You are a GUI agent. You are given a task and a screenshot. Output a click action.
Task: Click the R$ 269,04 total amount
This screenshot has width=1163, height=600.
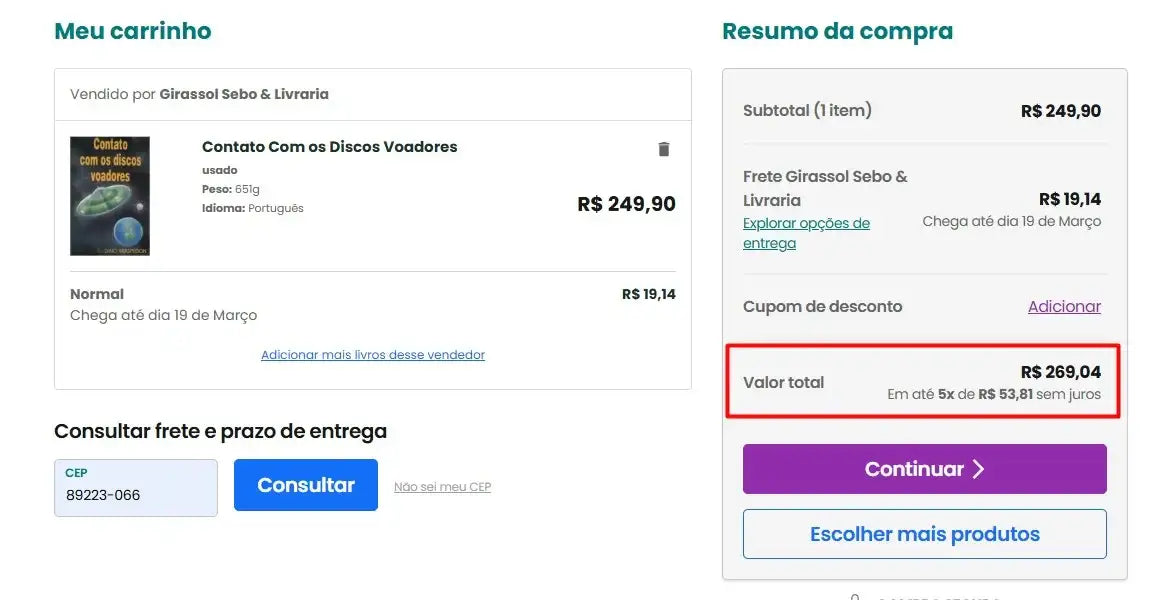1060,372
